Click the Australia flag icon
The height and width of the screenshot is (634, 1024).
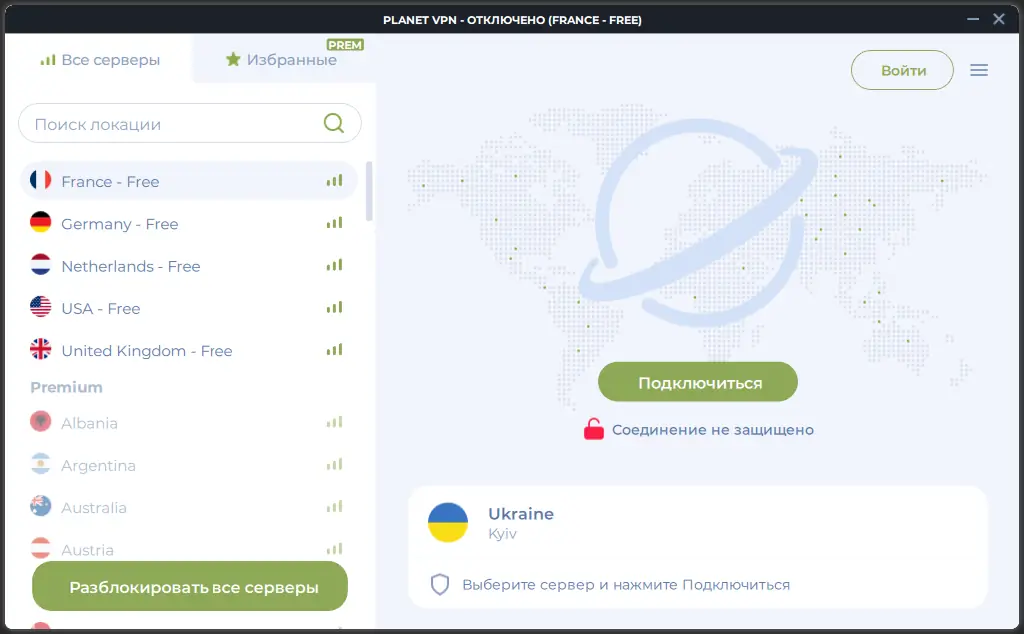[x=40, y=507]
